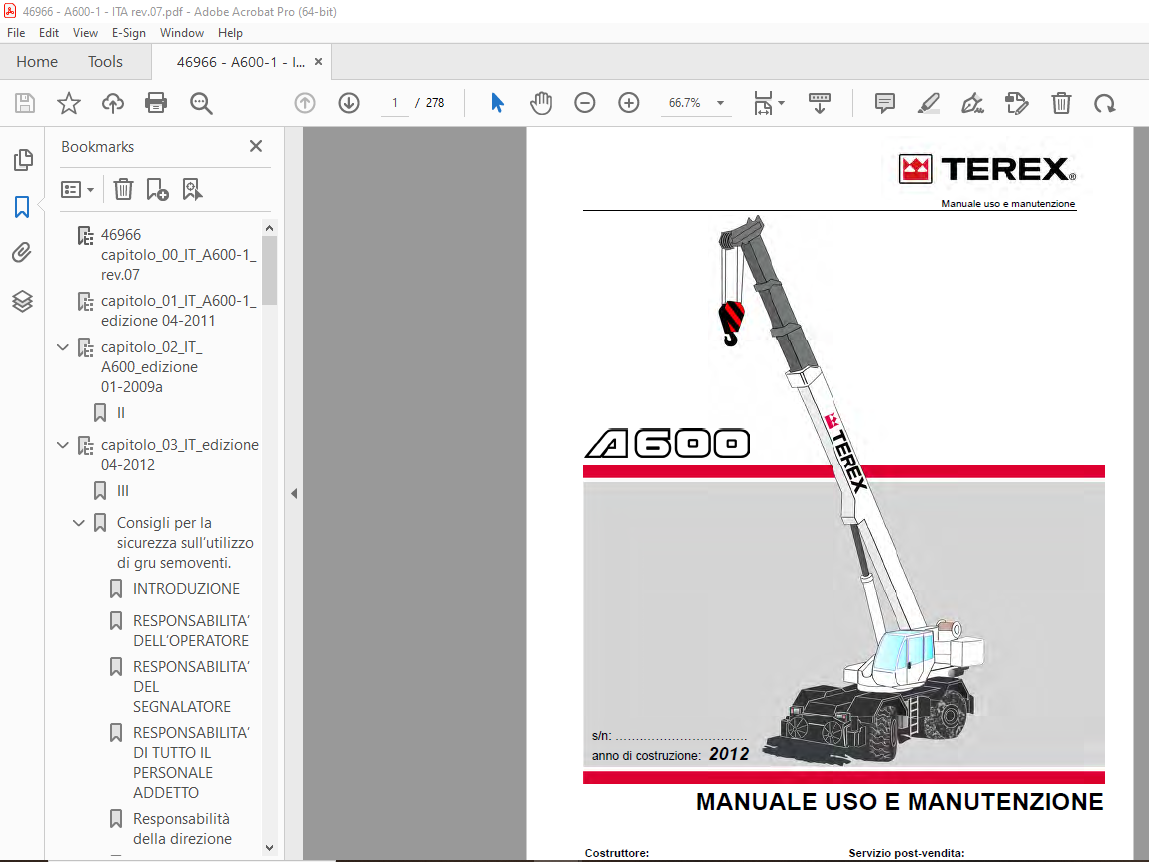Image resolution: width=1149 pixels, height=862 pixels.
Task: Open bookmarks options menu dropdown
Action: click(78, 190)
